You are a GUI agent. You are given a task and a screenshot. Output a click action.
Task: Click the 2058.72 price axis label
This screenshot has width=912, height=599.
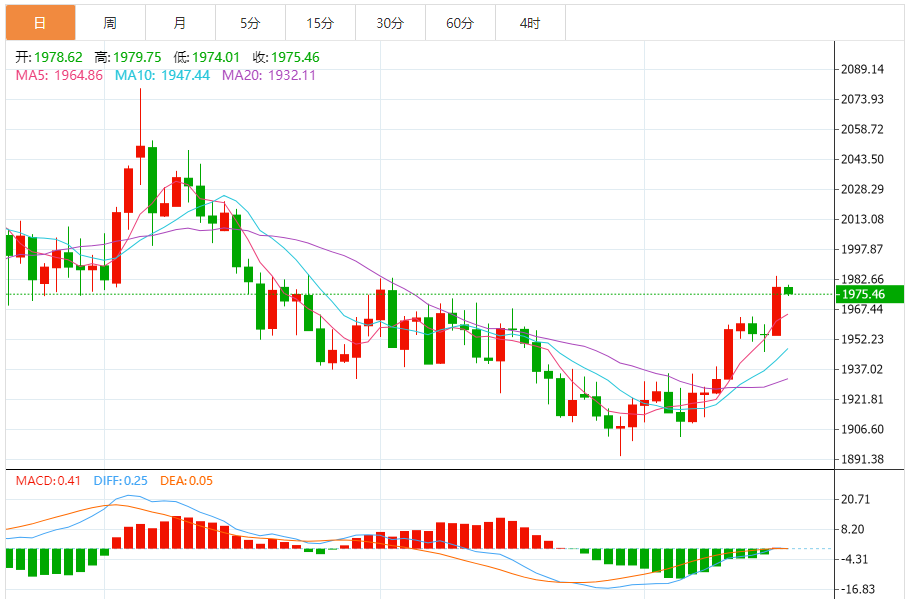(x=862, y=129)
